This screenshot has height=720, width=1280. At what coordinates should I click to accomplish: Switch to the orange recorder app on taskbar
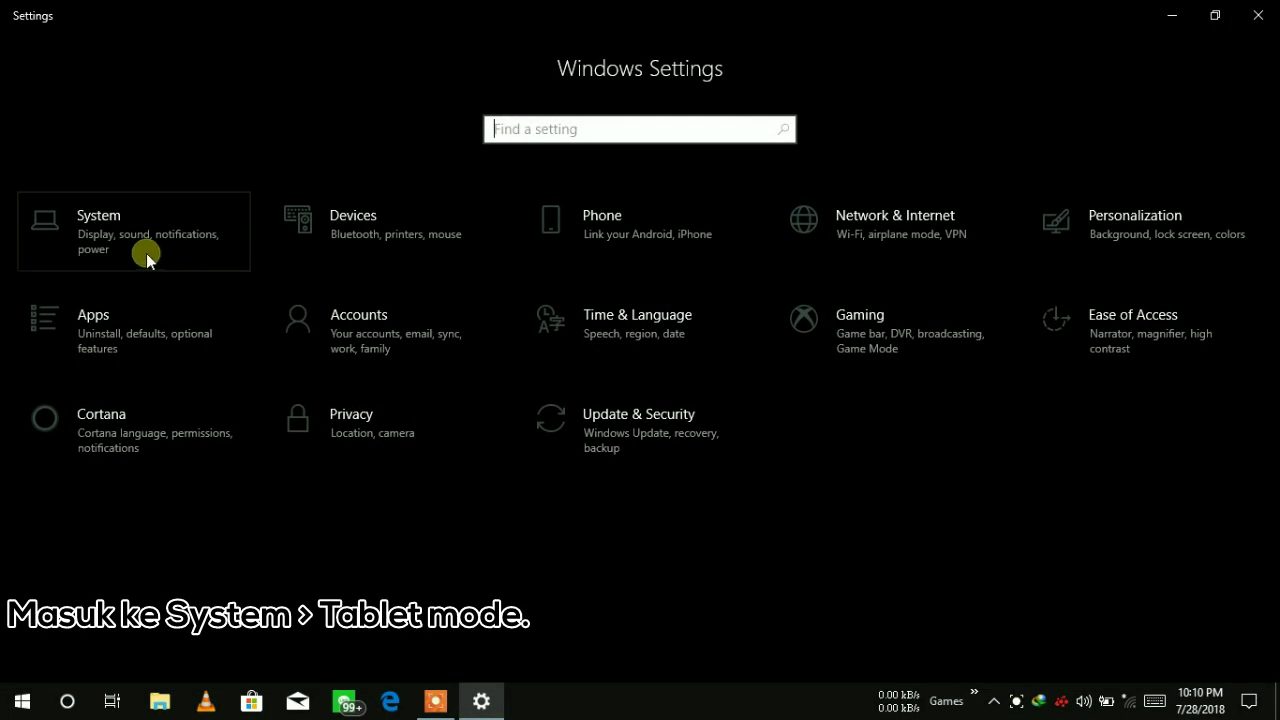point(436,701)
